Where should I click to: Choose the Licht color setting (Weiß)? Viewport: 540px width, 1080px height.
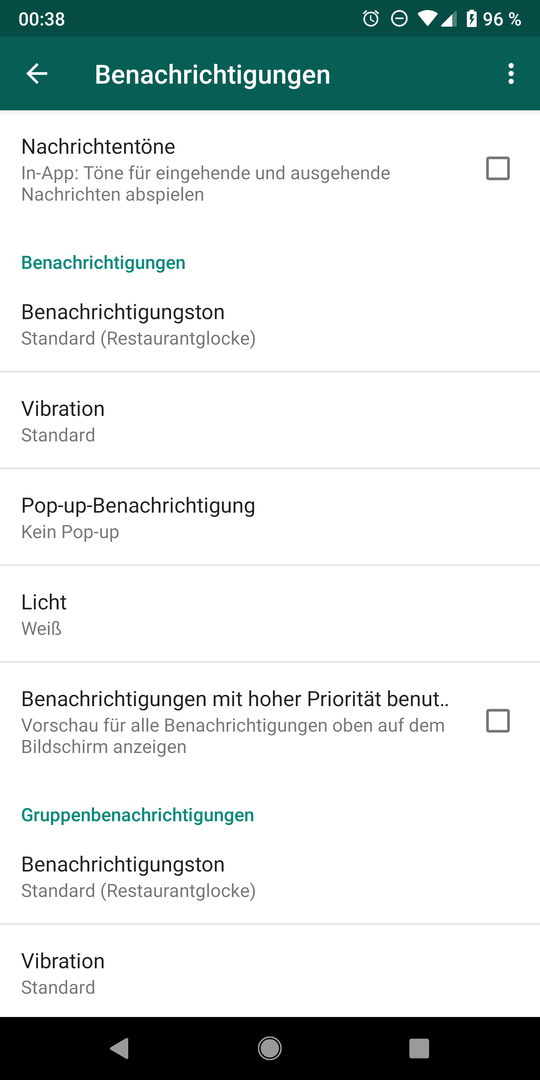pyautogui.click(x=270, y=614)
